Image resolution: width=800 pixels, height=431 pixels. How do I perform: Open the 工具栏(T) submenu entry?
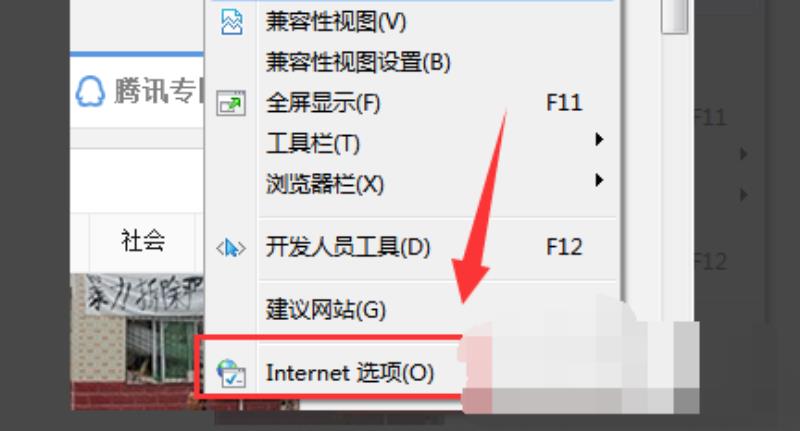click(x=313, y=143)
